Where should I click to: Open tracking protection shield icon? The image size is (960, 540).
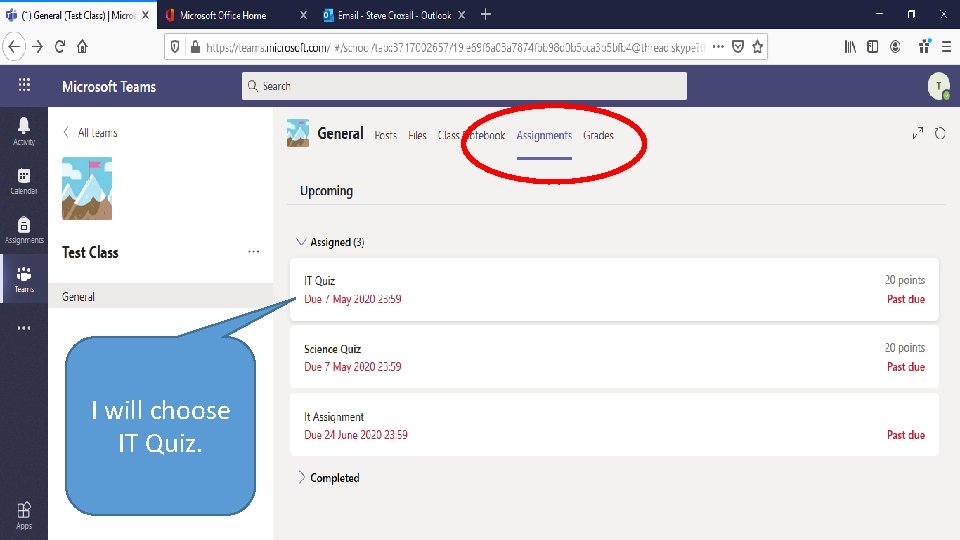click(x=175, y=47)
